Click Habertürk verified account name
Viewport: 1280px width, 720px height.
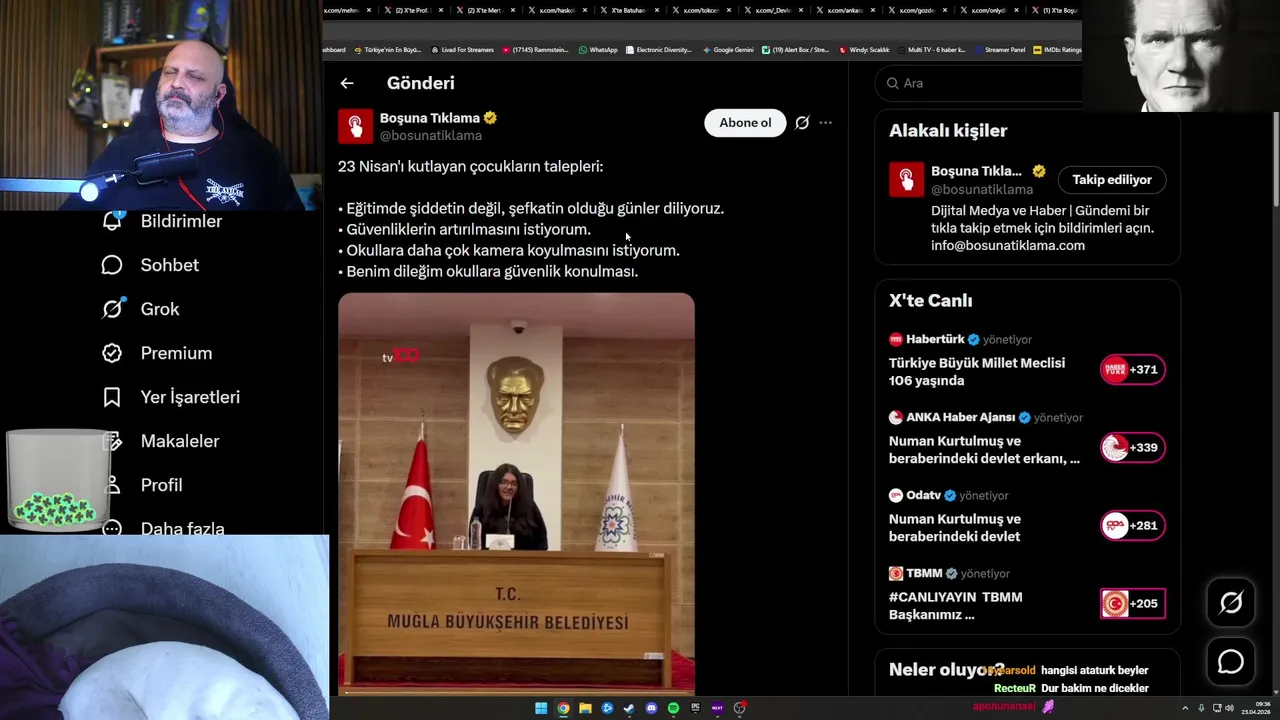pyautogui.click(x=935, y=339)
